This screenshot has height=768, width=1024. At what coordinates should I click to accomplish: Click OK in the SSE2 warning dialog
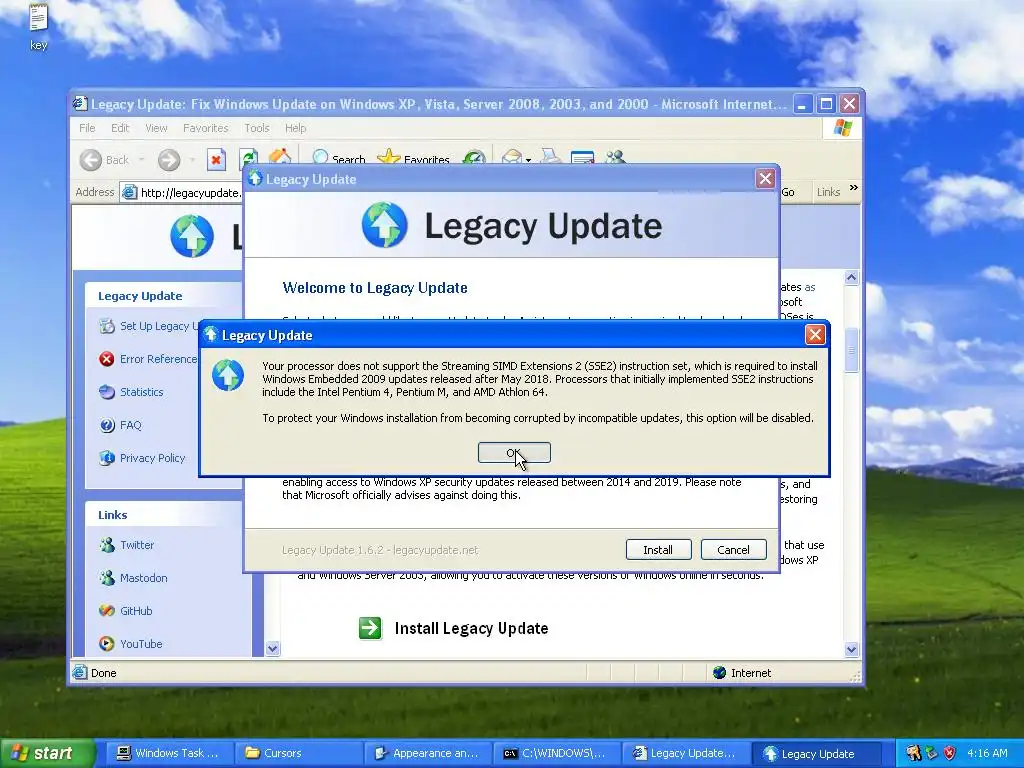514,453
